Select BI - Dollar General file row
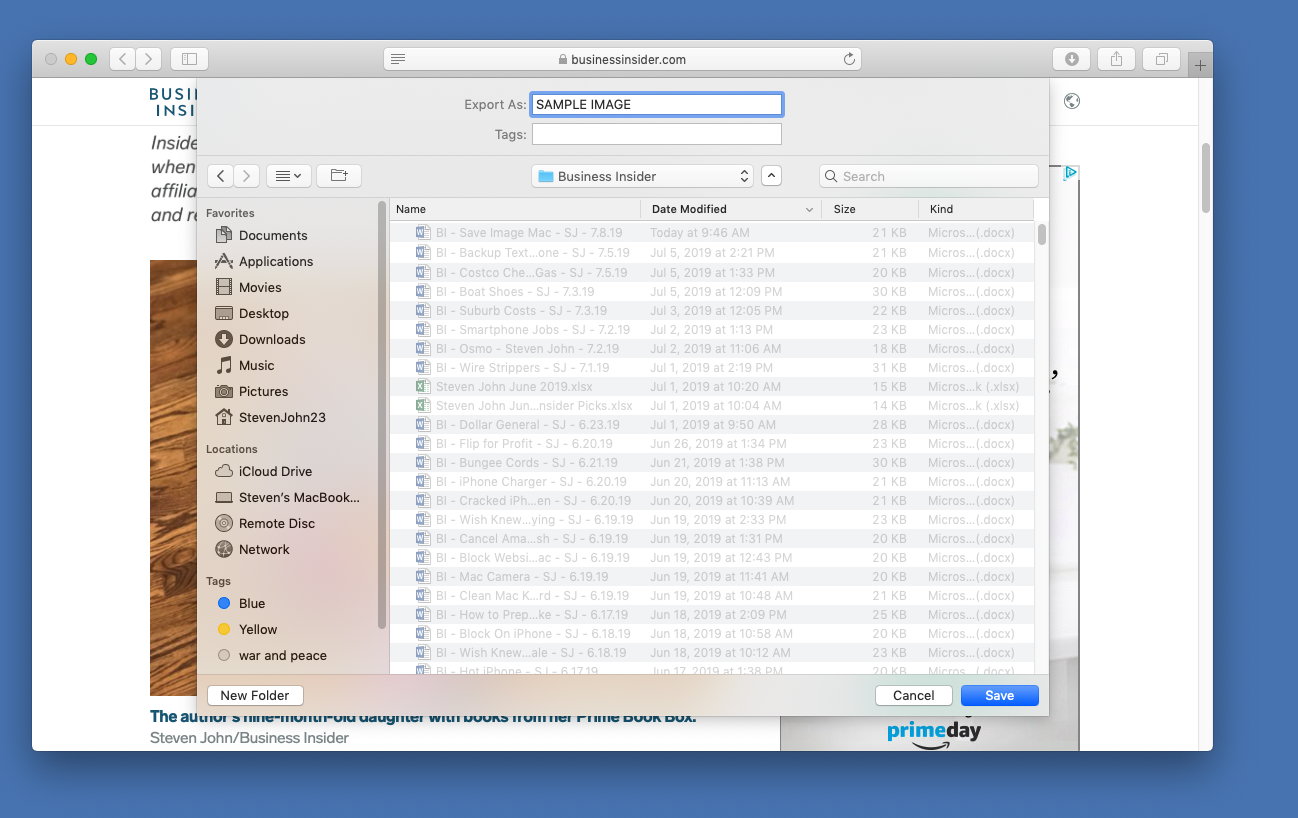The height and width of the screenshot is (818, 1298). (x=712, y=424)
